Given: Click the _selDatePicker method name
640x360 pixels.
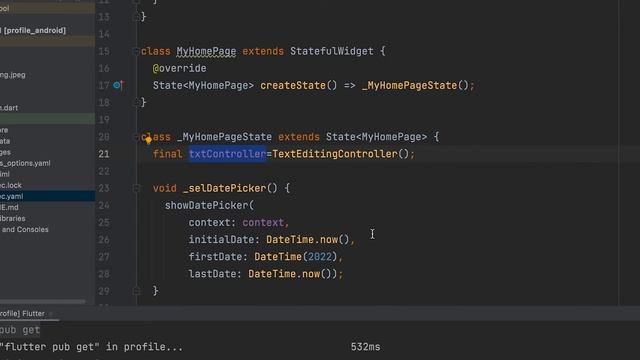Looking at the screenshot, I should click(x=224, y=188).
